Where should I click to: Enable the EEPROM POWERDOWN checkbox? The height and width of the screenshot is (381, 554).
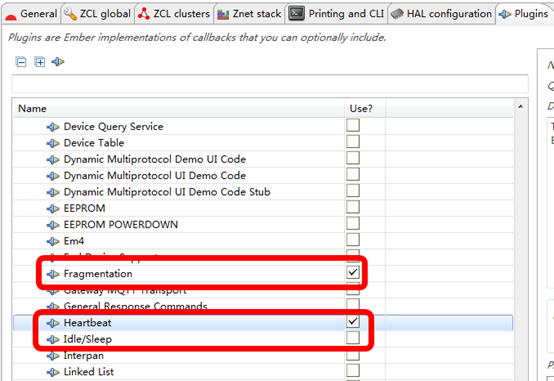tap(353, 223)
